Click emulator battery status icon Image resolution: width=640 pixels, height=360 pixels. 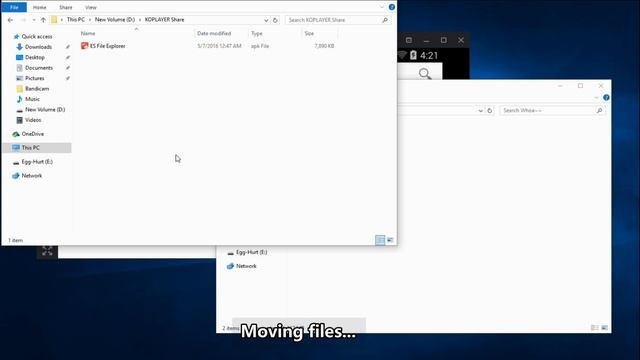tap(413, 55)
